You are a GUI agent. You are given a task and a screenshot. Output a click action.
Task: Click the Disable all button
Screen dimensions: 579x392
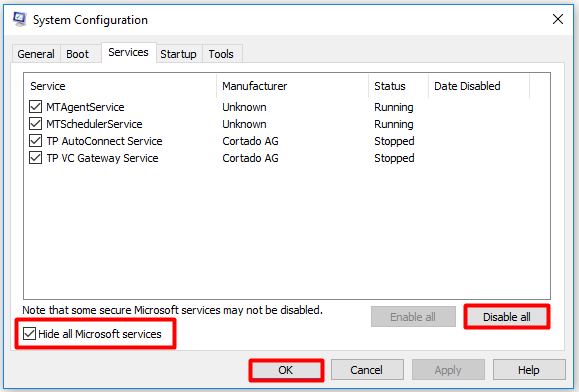[x=507, y=317]
